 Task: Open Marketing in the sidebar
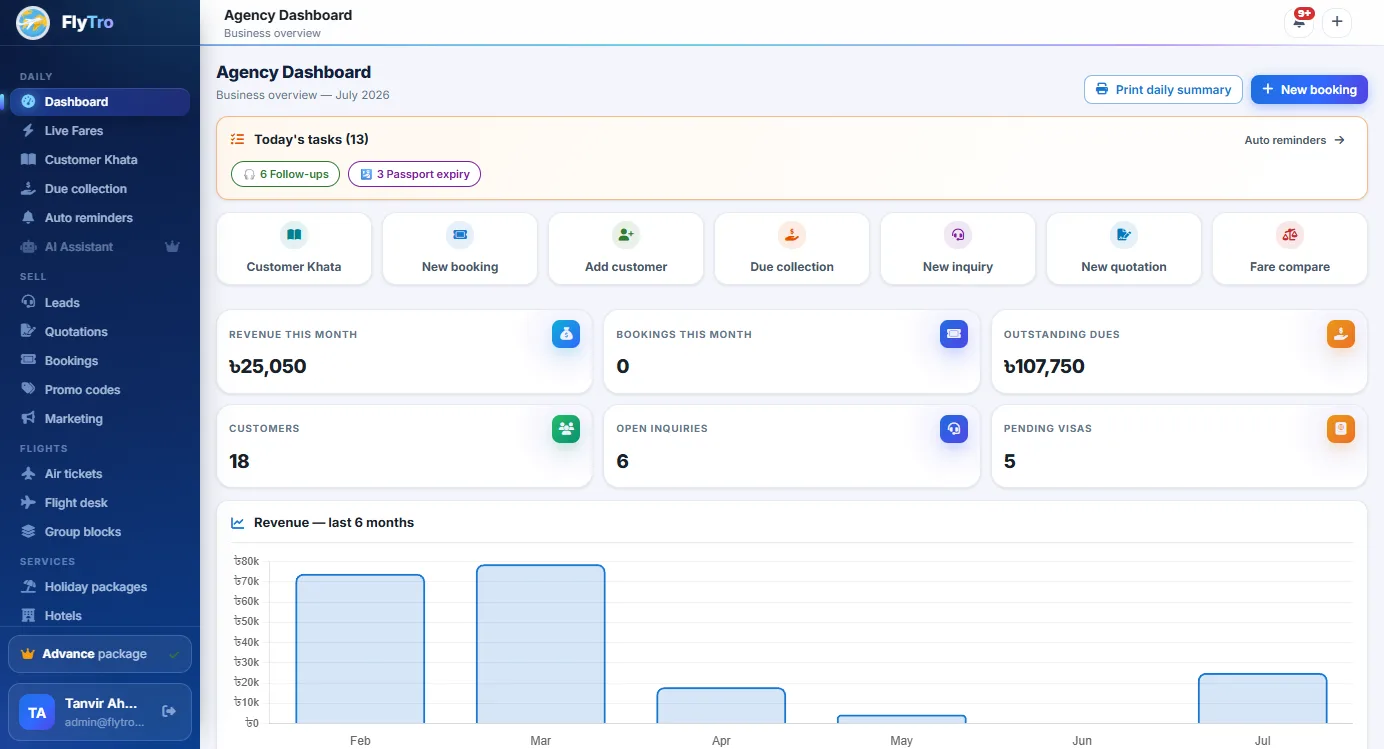tap(100, 419)
